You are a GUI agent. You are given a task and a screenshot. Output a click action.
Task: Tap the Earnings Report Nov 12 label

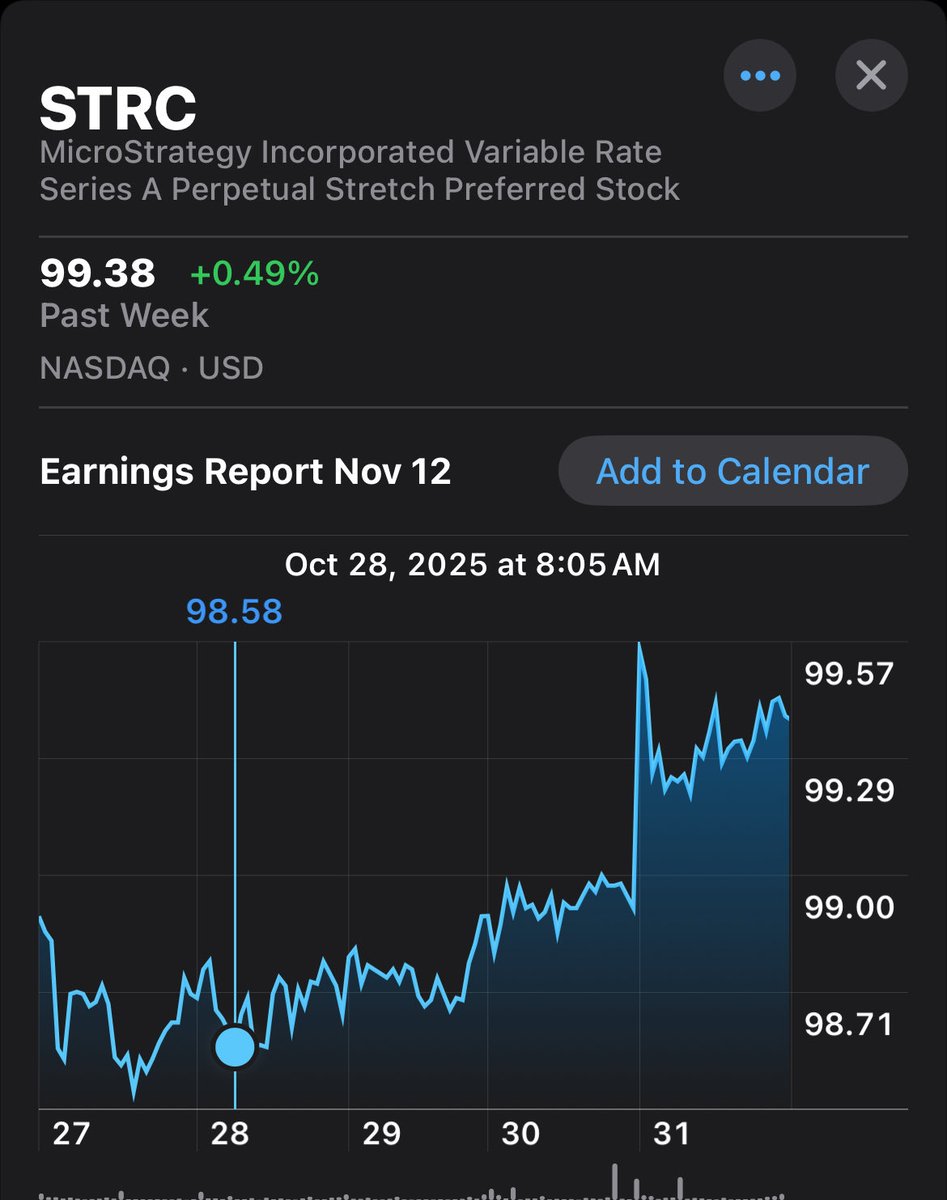coord(245,471)
